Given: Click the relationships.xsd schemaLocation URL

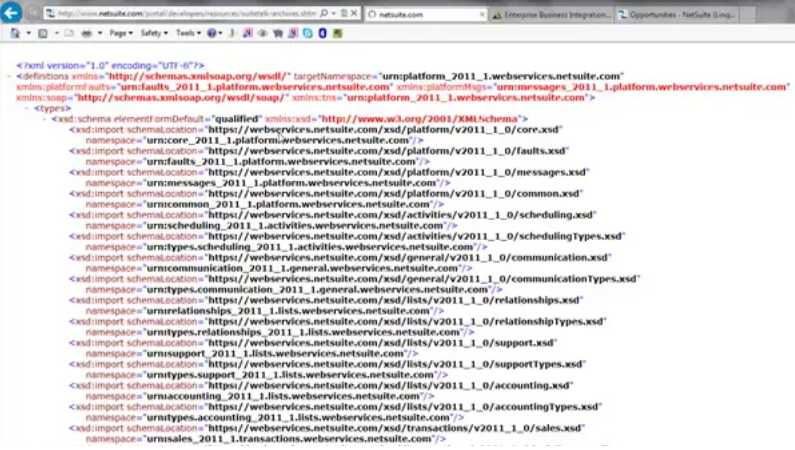Looking at the screenshot, I should [x=393, y=300].
